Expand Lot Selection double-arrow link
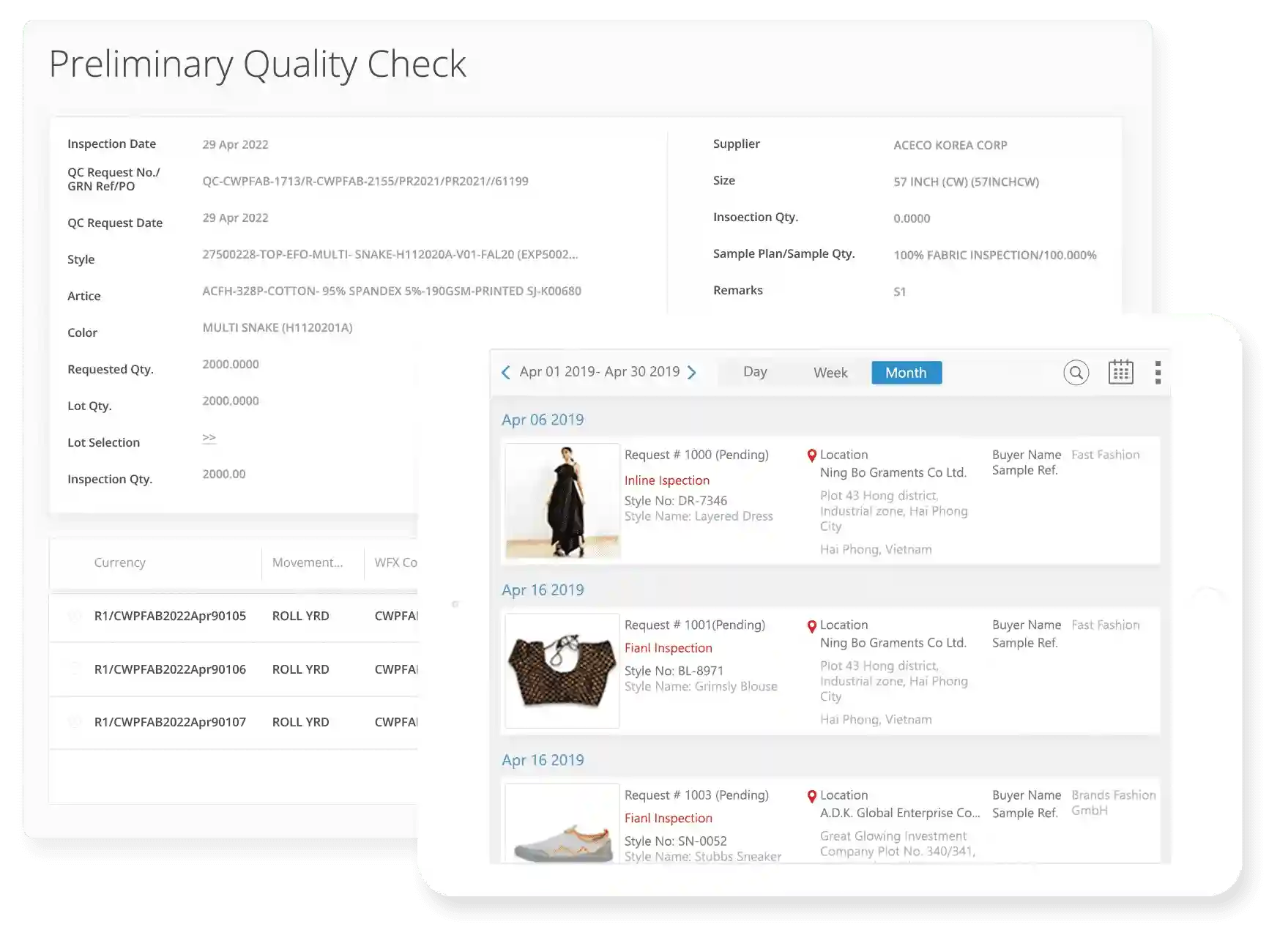The width and height of the screenshot is (1288, 949). (x=209, y=438)
